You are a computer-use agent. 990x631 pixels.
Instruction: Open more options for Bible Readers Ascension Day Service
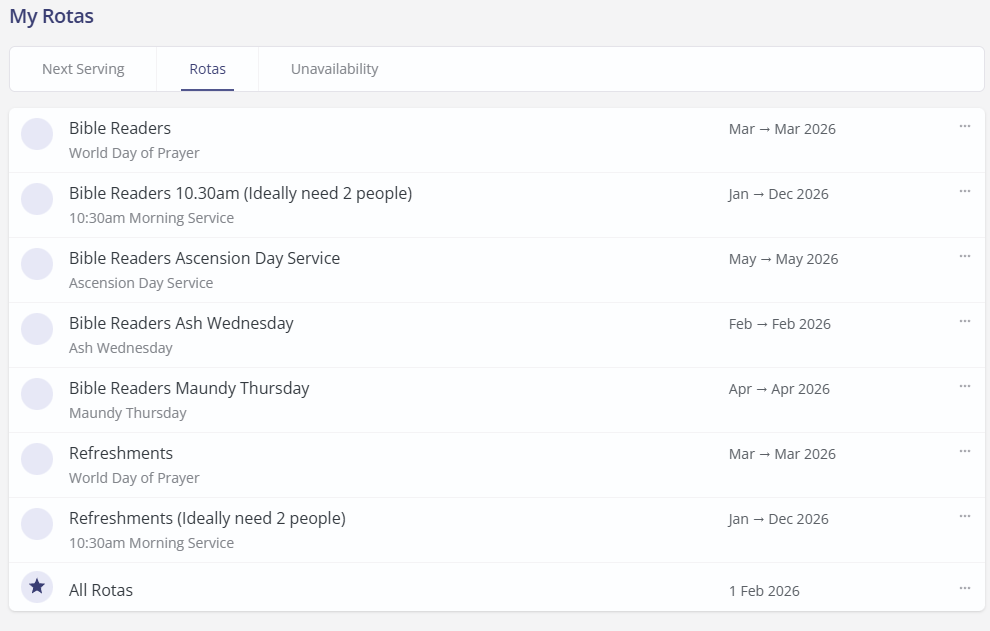(964, 256)
